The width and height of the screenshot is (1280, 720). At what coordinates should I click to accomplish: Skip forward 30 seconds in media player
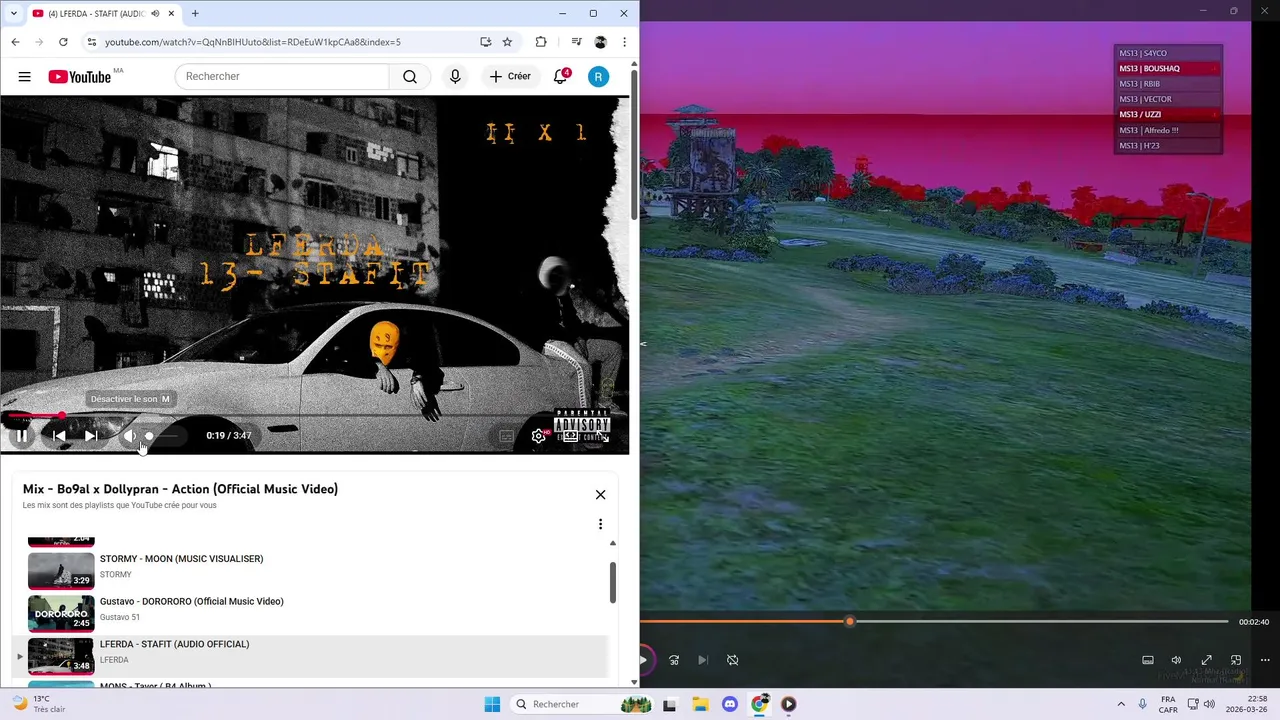click(x=674, y=660)
